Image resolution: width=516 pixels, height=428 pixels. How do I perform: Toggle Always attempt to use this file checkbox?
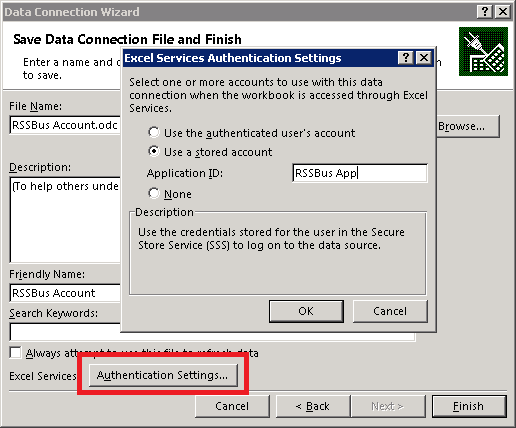point(15,353)
